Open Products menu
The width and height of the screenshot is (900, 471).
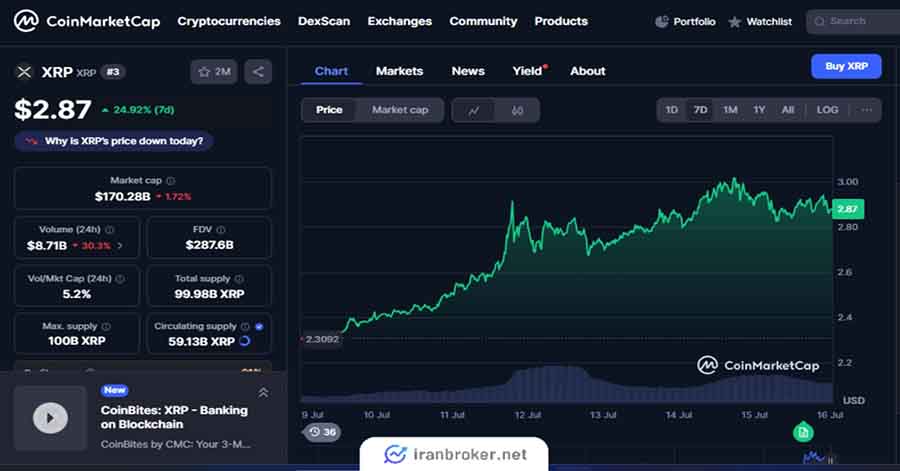pos(561,21)
